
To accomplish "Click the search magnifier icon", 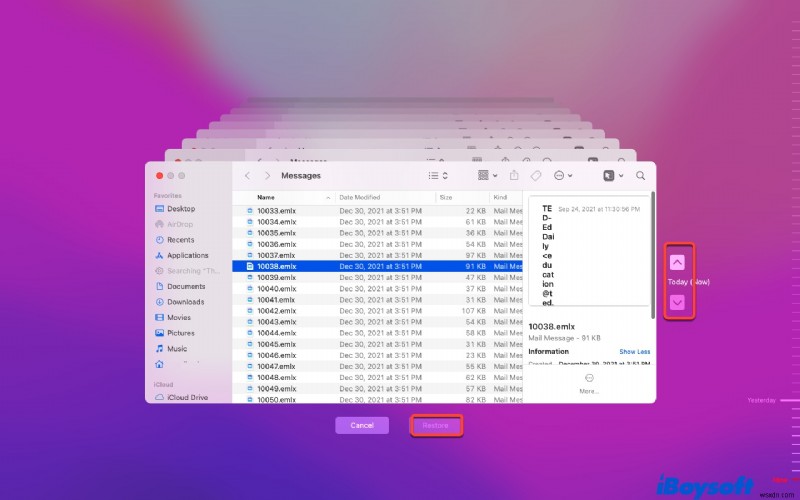I will coord(640,176).
